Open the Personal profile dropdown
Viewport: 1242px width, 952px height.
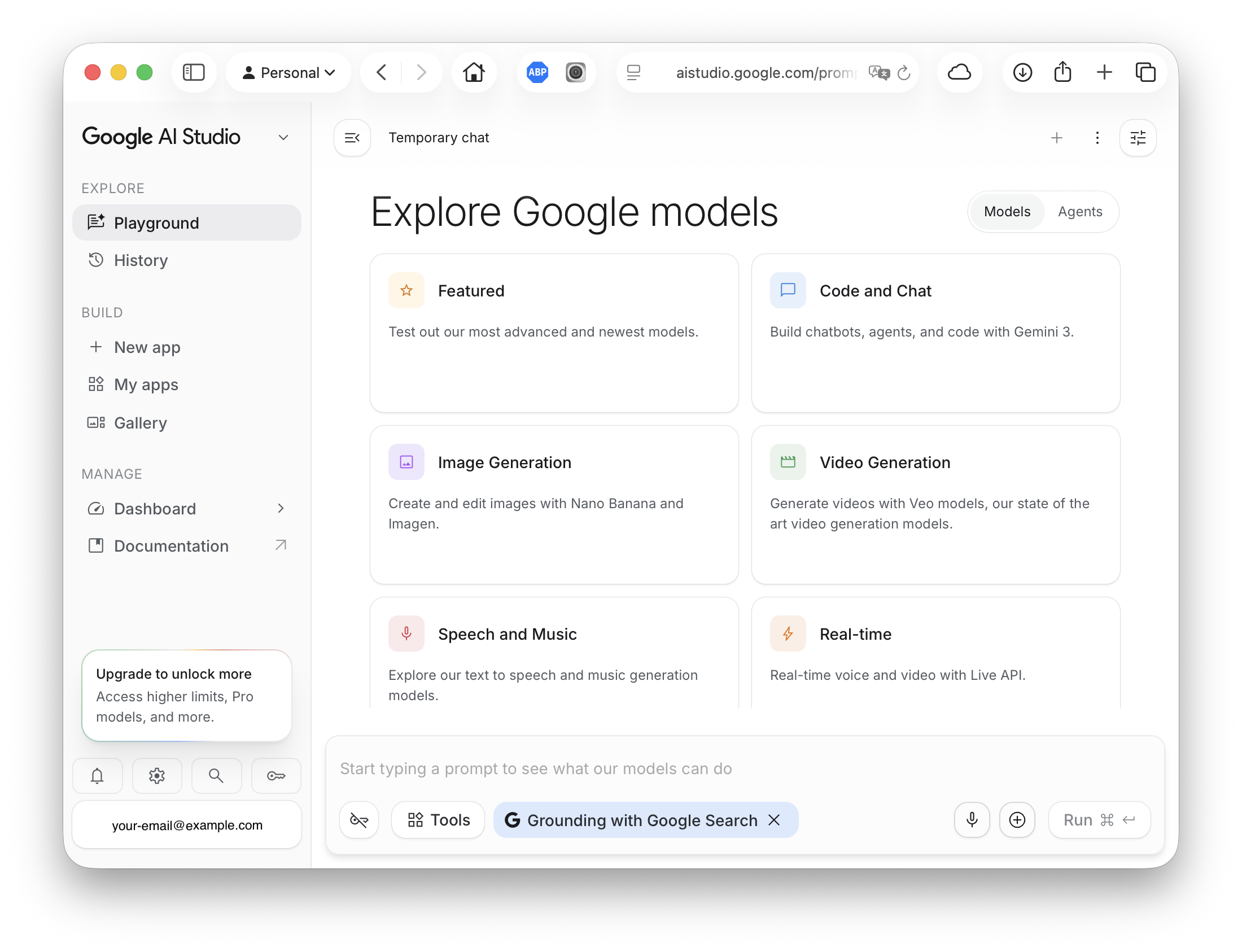pos(288,72)
